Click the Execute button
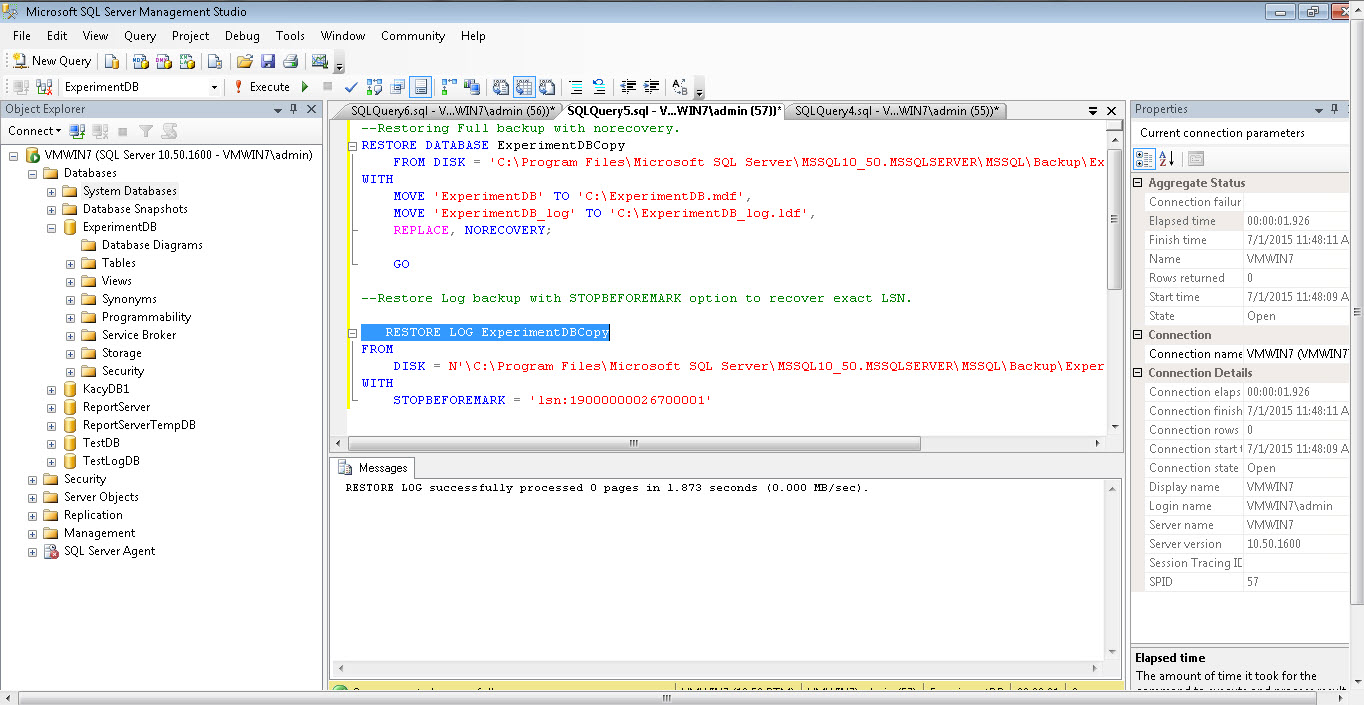Image resolution: width=1364 pixels, height=705 pixels. 260,87
